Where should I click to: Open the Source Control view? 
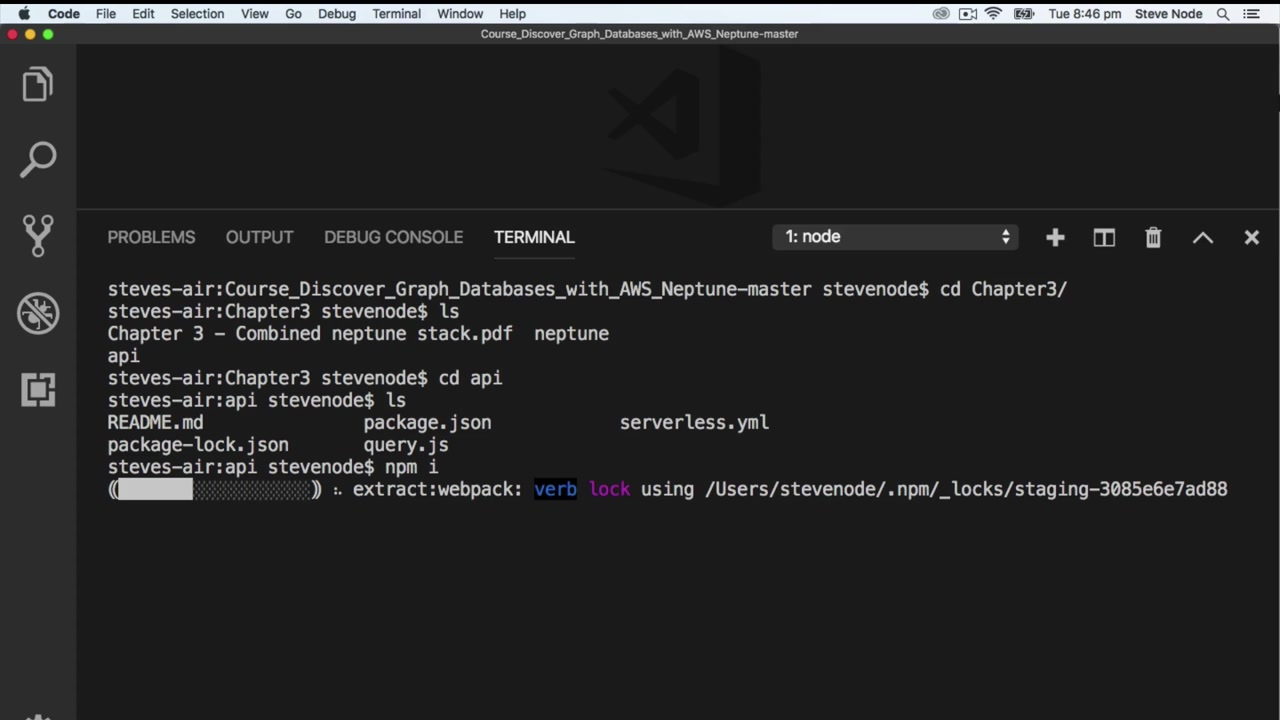click(x=38, y=236)
